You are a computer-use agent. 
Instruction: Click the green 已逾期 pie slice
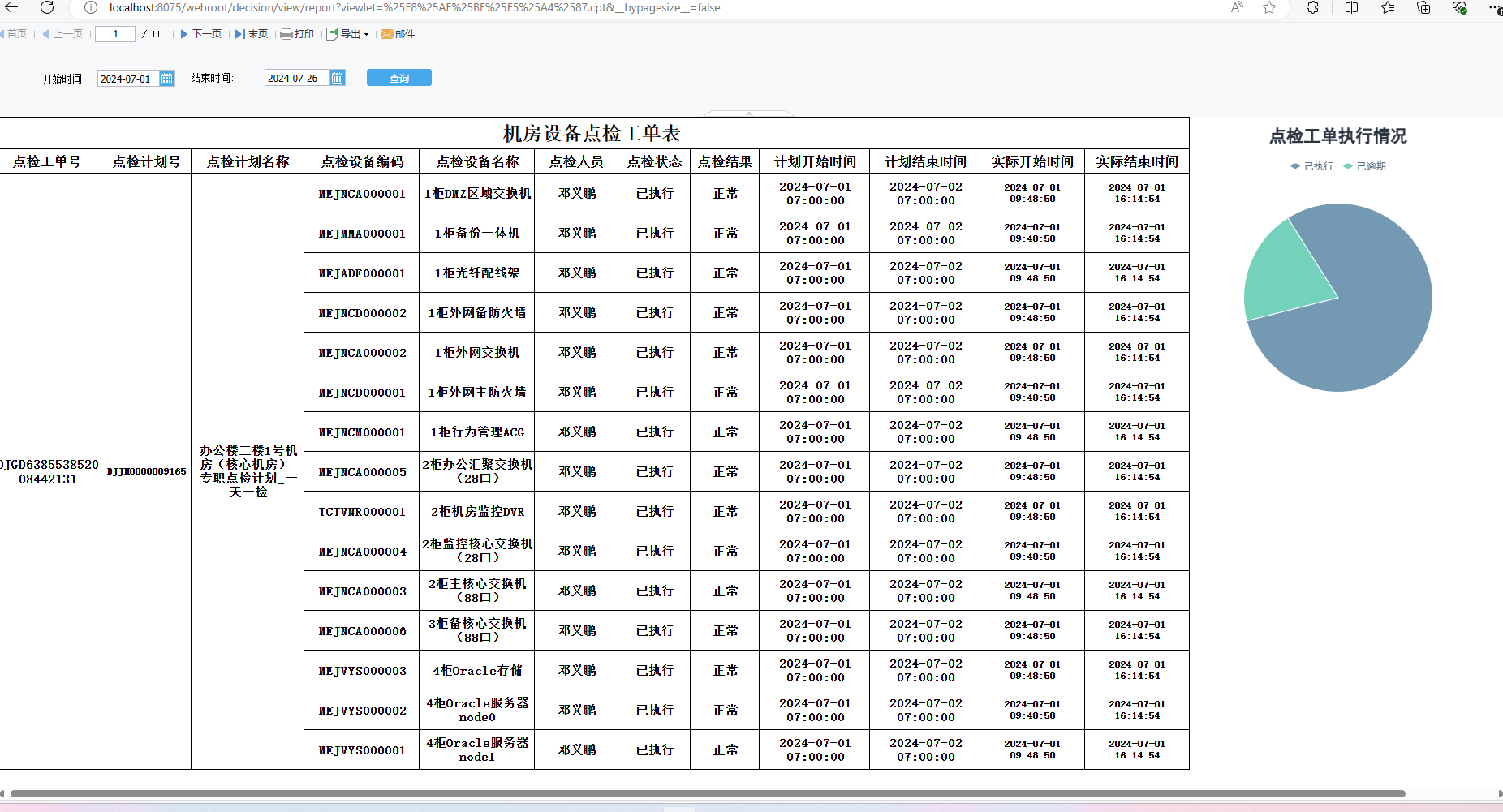1286,276
